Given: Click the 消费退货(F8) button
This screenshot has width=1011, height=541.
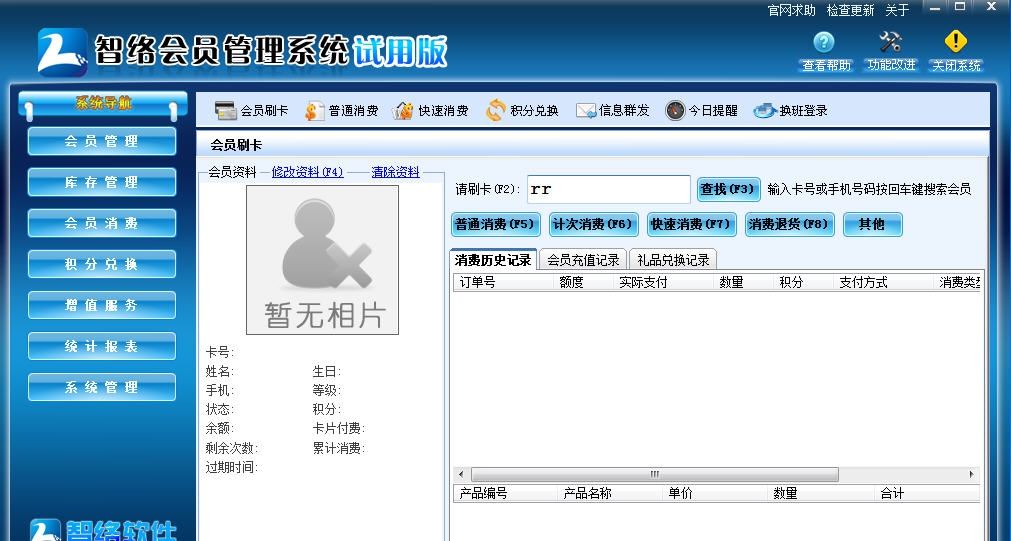Looking at the screenshot, I should [x=789, y=224].
